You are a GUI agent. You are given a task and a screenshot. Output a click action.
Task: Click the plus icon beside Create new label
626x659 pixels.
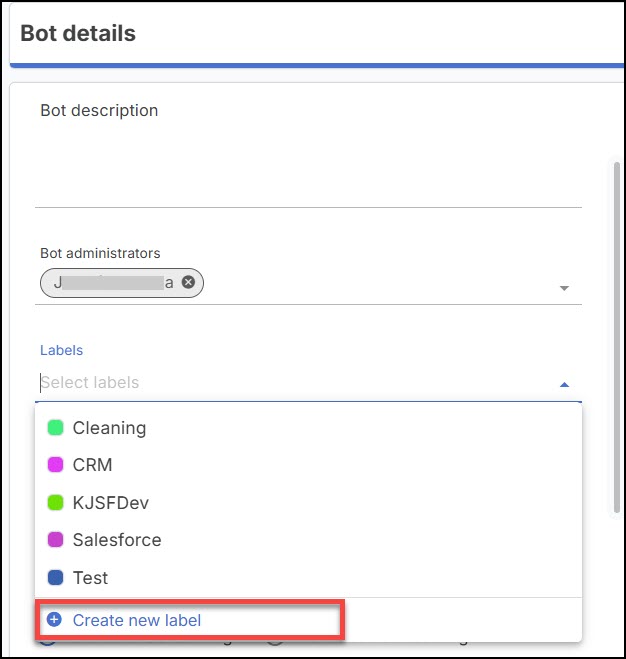tap(54, 619)
